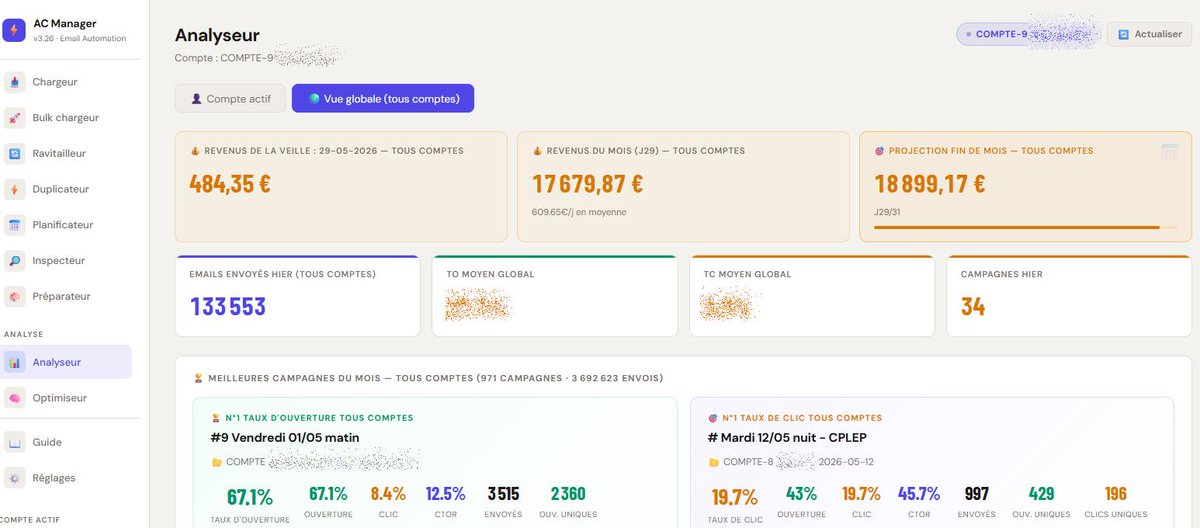1200x528 pixels.
Task: Click COMPTE-9 account selector pill
Action: (x=1028, y=34)
